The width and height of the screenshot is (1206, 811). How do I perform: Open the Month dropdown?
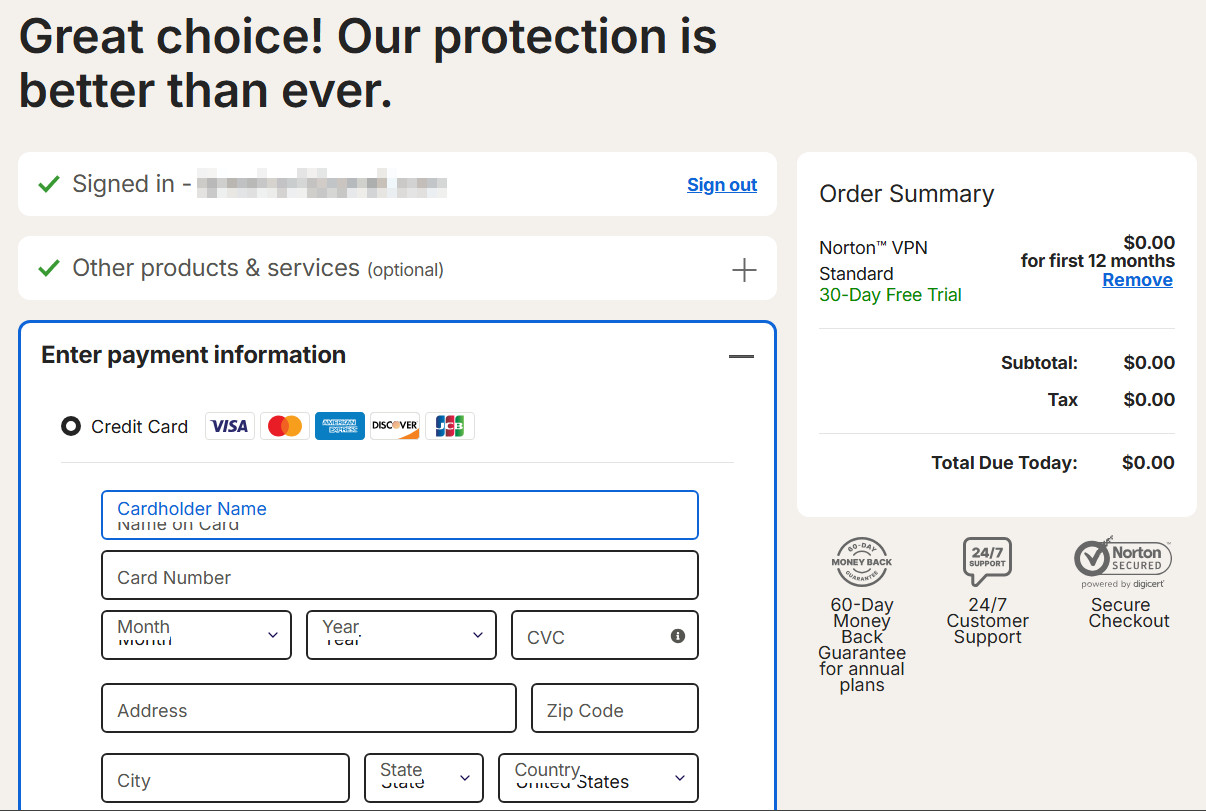[196, 635]
